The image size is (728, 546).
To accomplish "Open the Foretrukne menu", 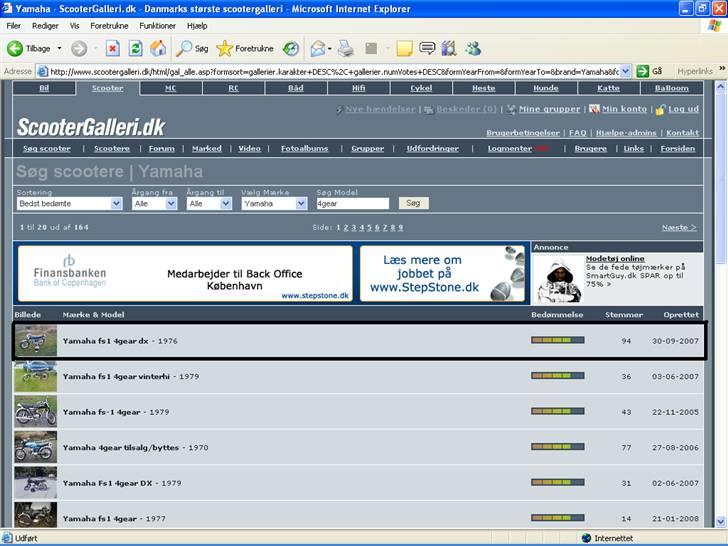I will [108, 25].
